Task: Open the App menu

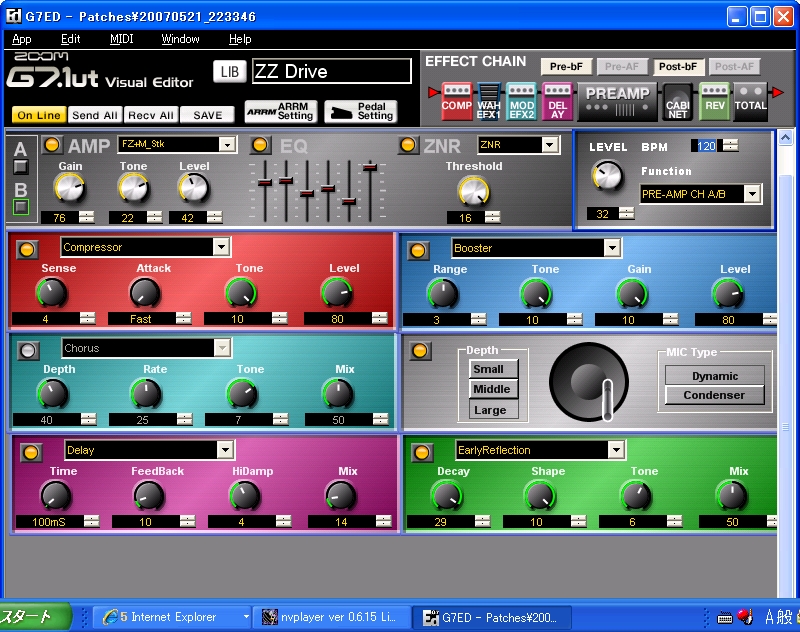Action: 21,39
